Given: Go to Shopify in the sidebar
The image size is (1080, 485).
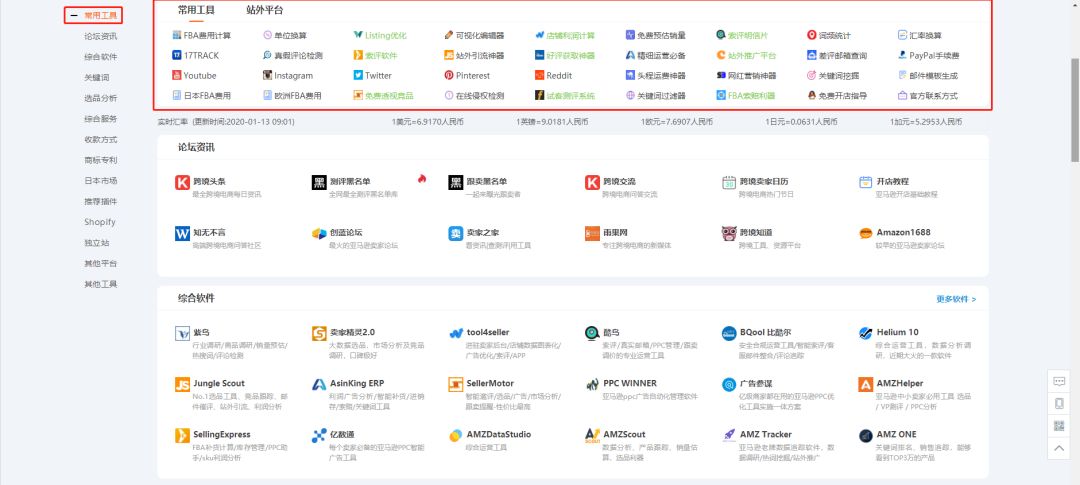Looking at the screenshot, I should coord(100,222).
